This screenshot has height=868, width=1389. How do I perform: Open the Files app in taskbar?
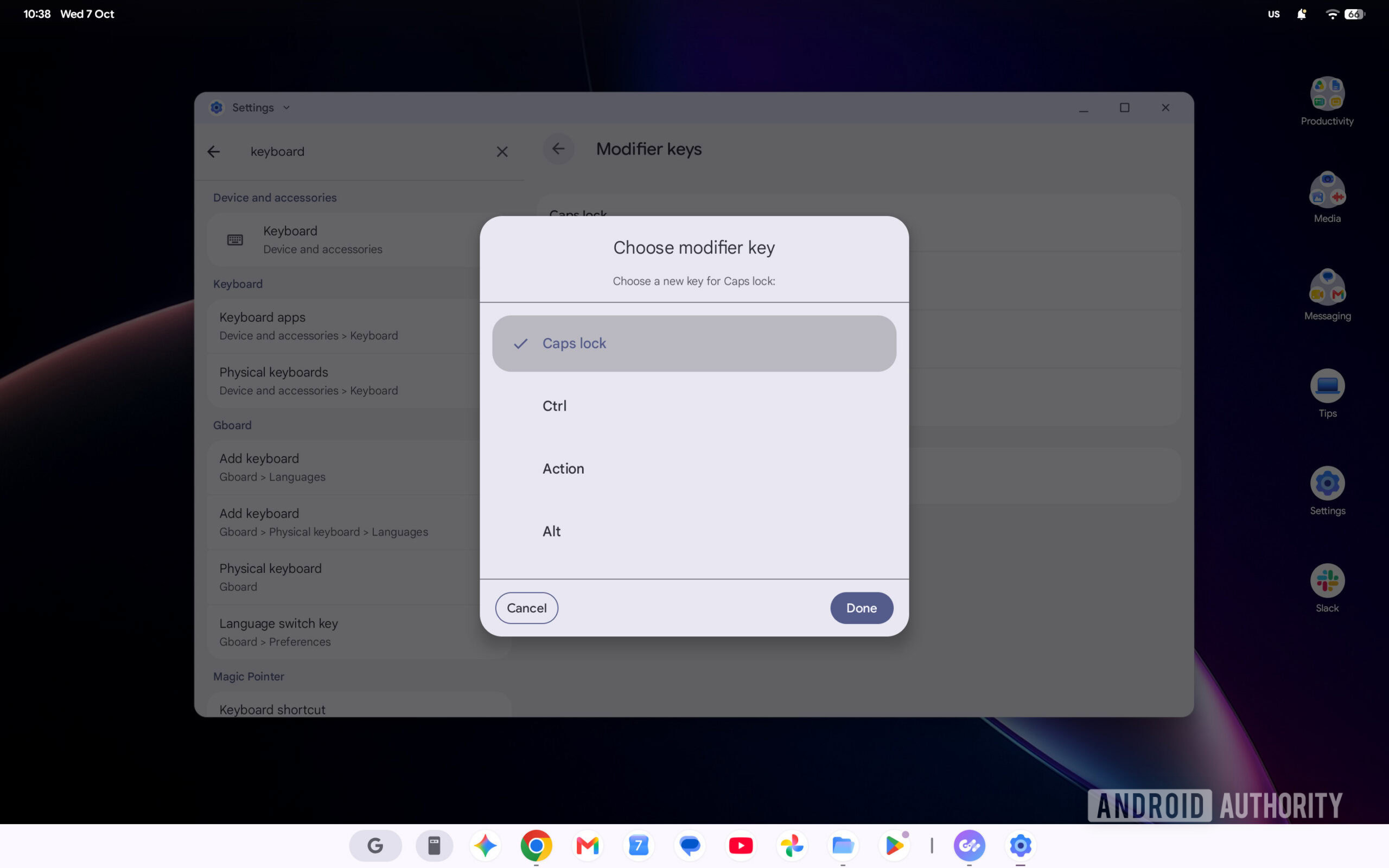coord(843,845)
